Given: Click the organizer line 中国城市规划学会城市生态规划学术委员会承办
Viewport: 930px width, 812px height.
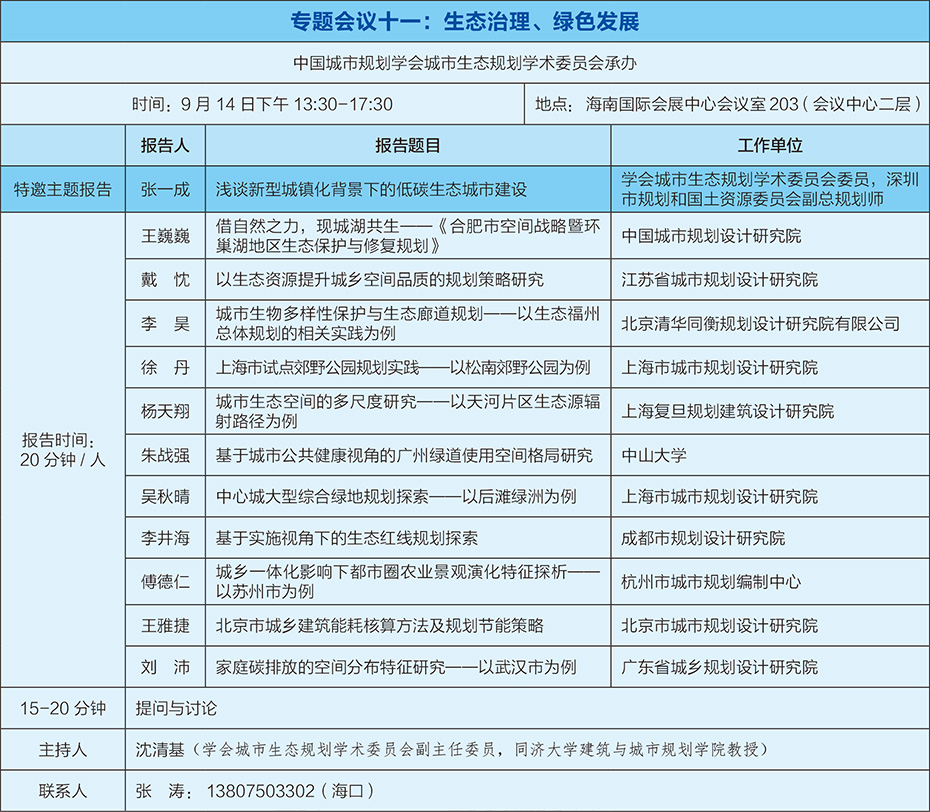Looking at the screenshot, I should (464, 62).
